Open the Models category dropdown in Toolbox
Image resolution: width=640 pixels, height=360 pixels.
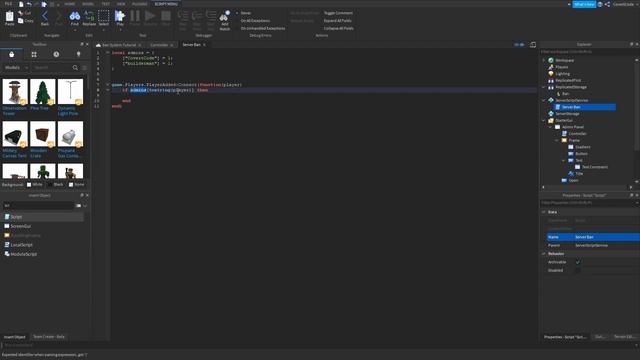(x=16, y=68)
